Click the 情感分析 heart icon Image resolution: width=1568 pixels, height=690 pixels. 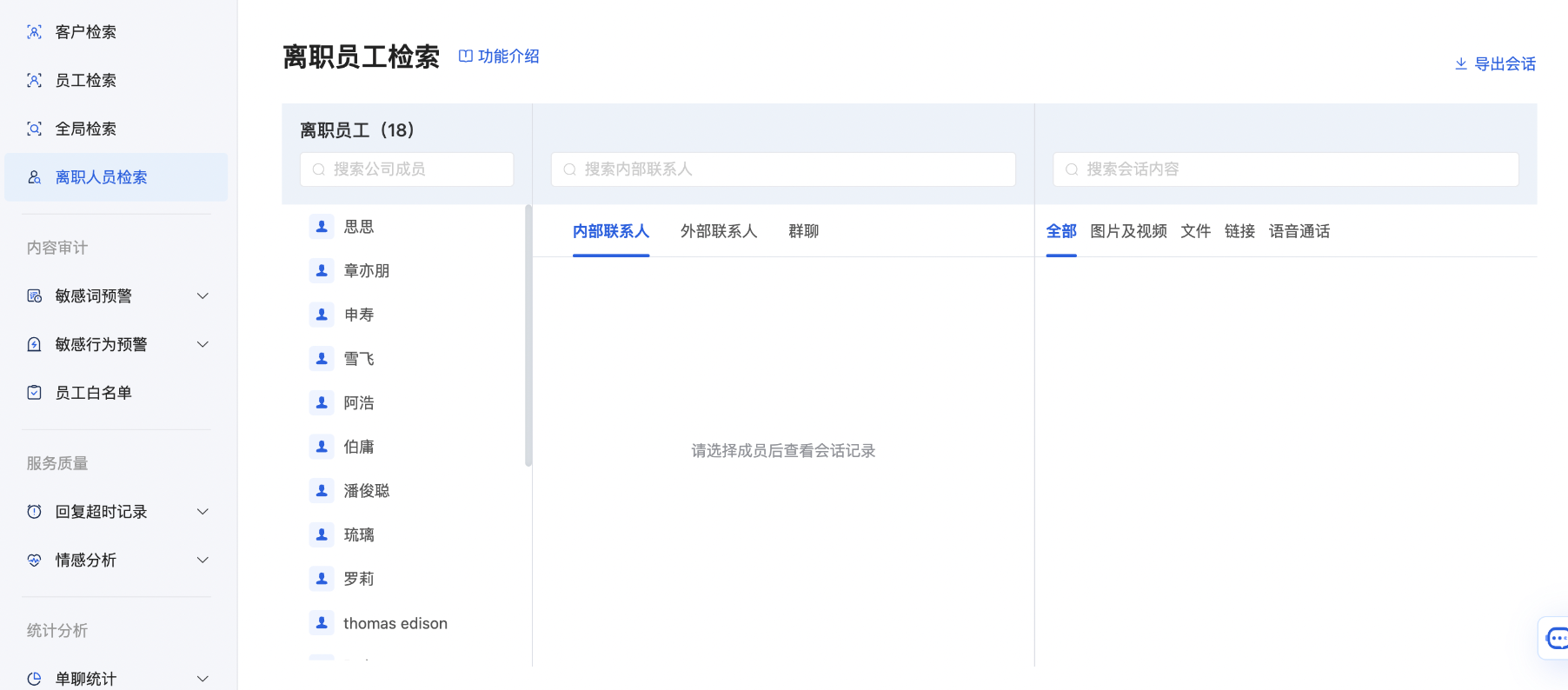point(34,561)
